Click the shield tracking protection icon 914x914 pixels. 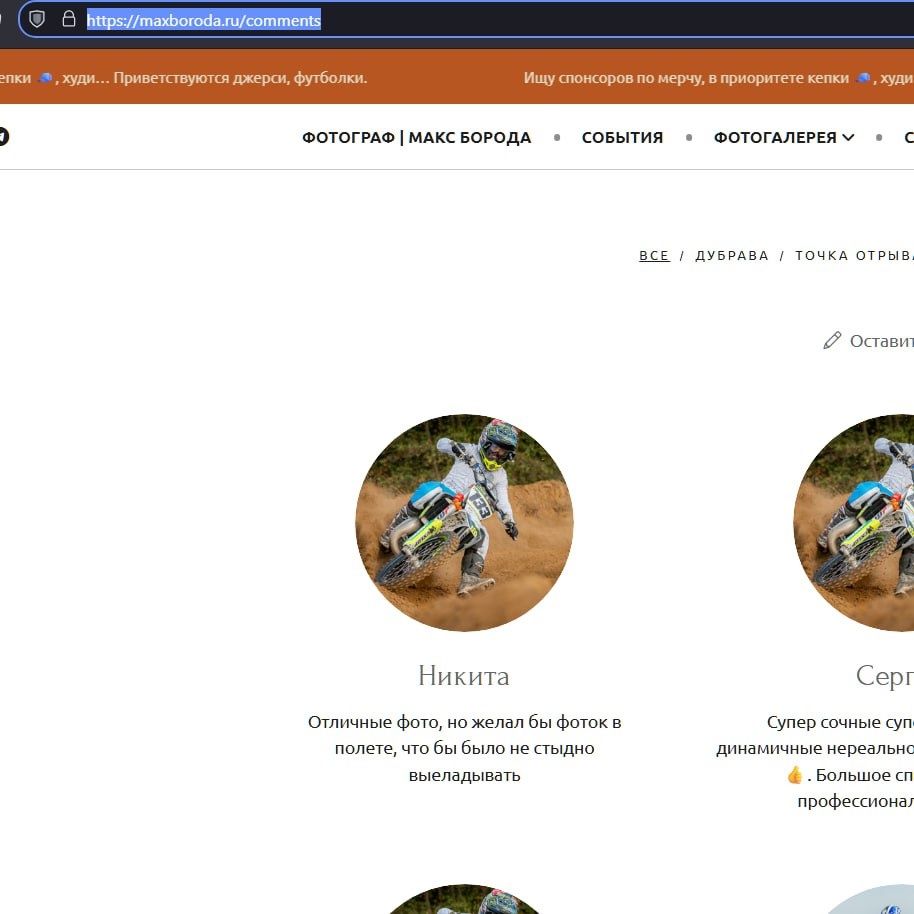(37, 19)
